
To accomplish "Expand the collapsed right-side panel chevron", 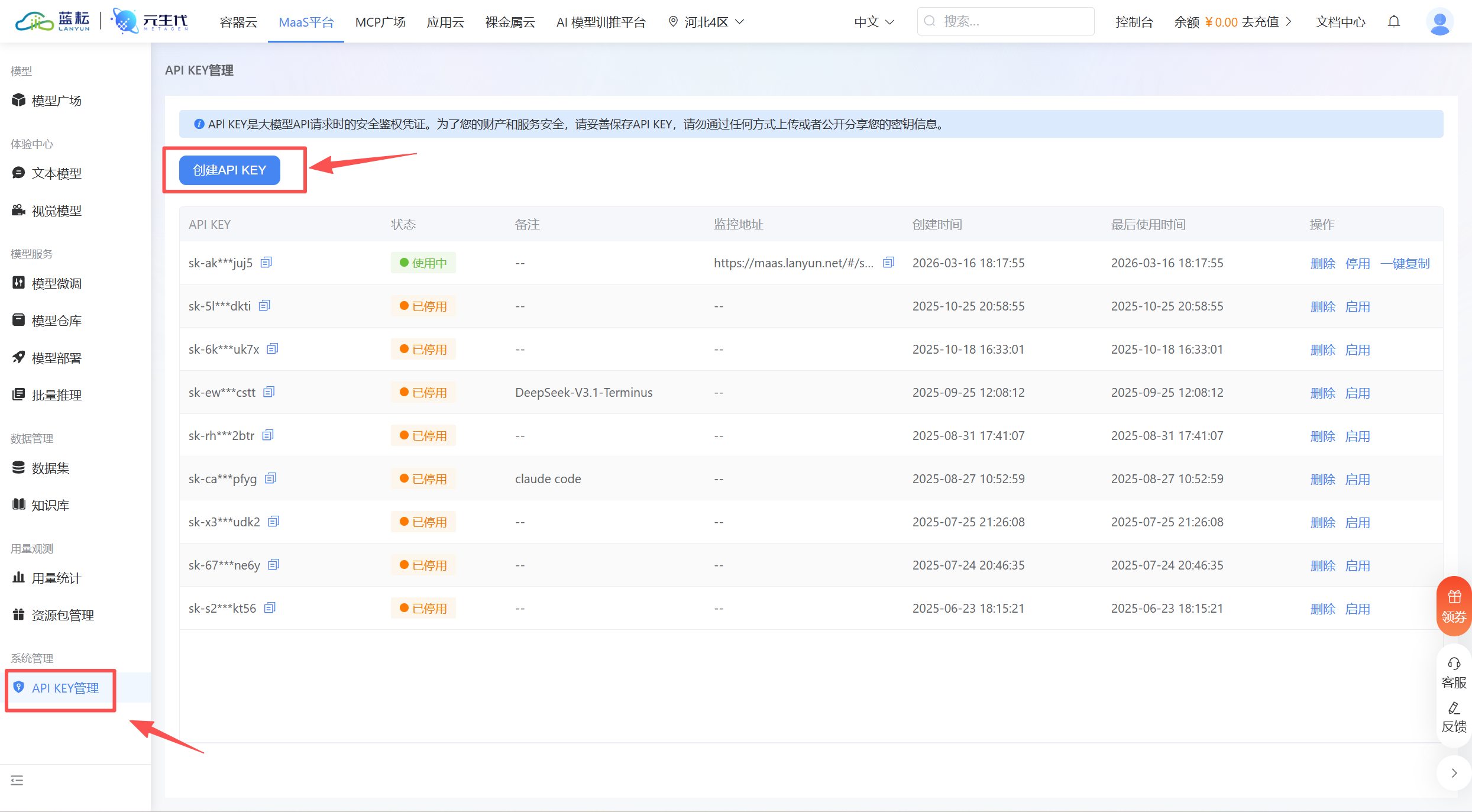I will (1455, 772).
